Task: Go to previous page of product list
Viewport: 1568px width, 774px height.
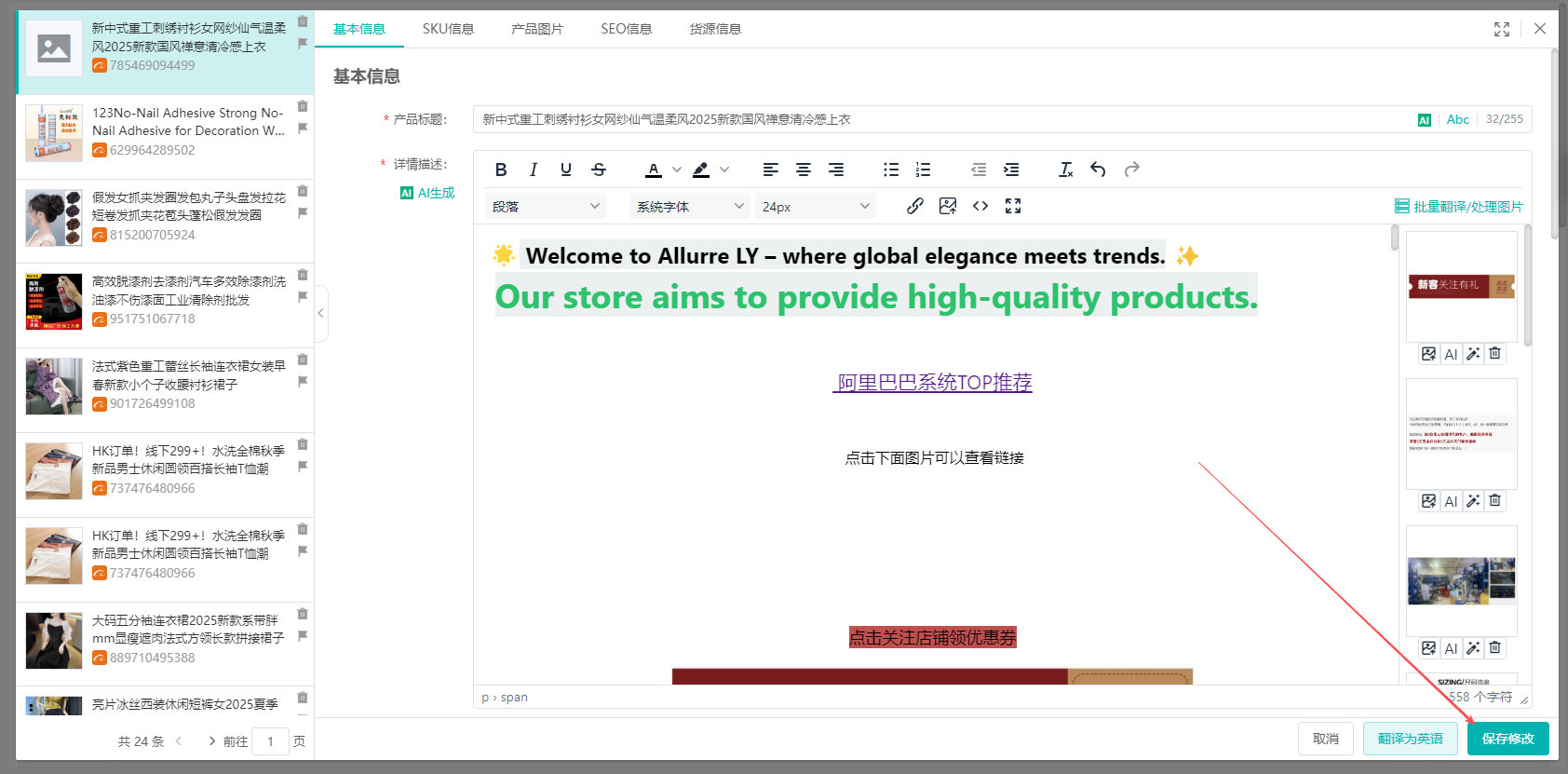Action: [x=179, y=741]
